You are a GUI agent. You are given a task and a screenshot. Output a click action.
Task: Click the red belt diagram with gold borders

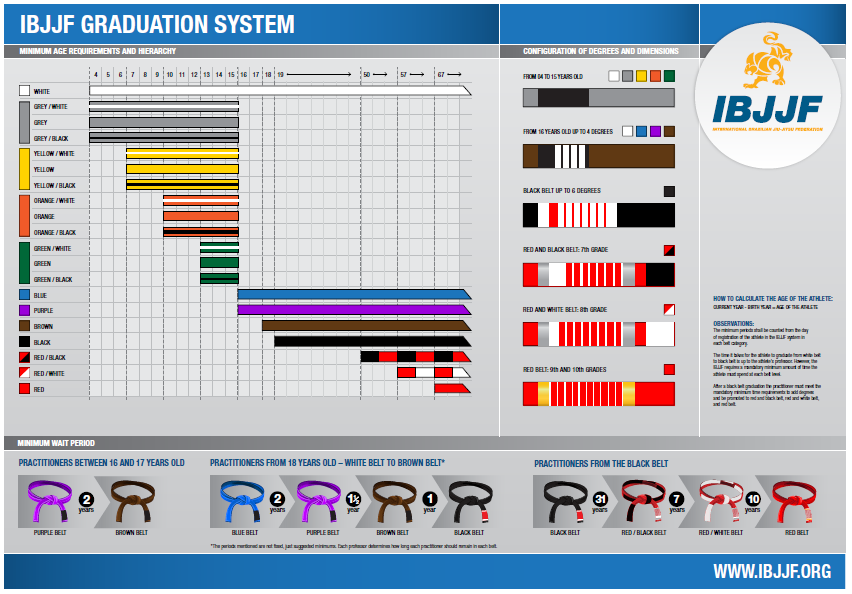pyautogui.click(x=599, y=394)
